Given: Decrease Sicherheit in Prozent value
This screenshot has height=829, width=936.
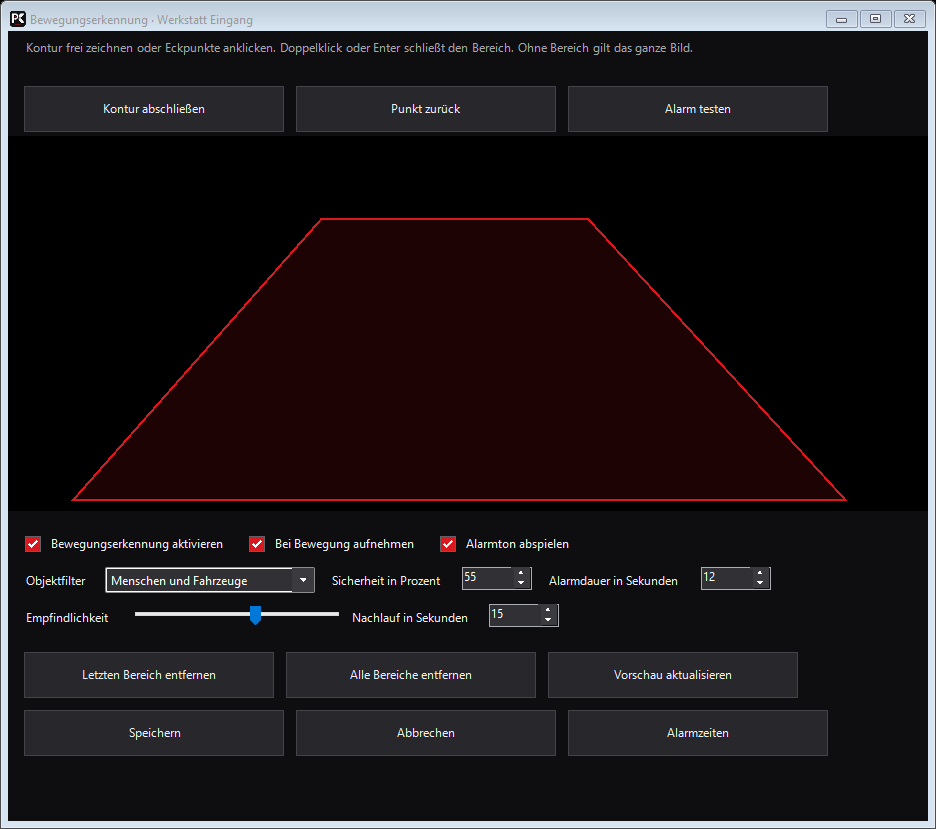Looking at the screenshot, I should (521, 583).
